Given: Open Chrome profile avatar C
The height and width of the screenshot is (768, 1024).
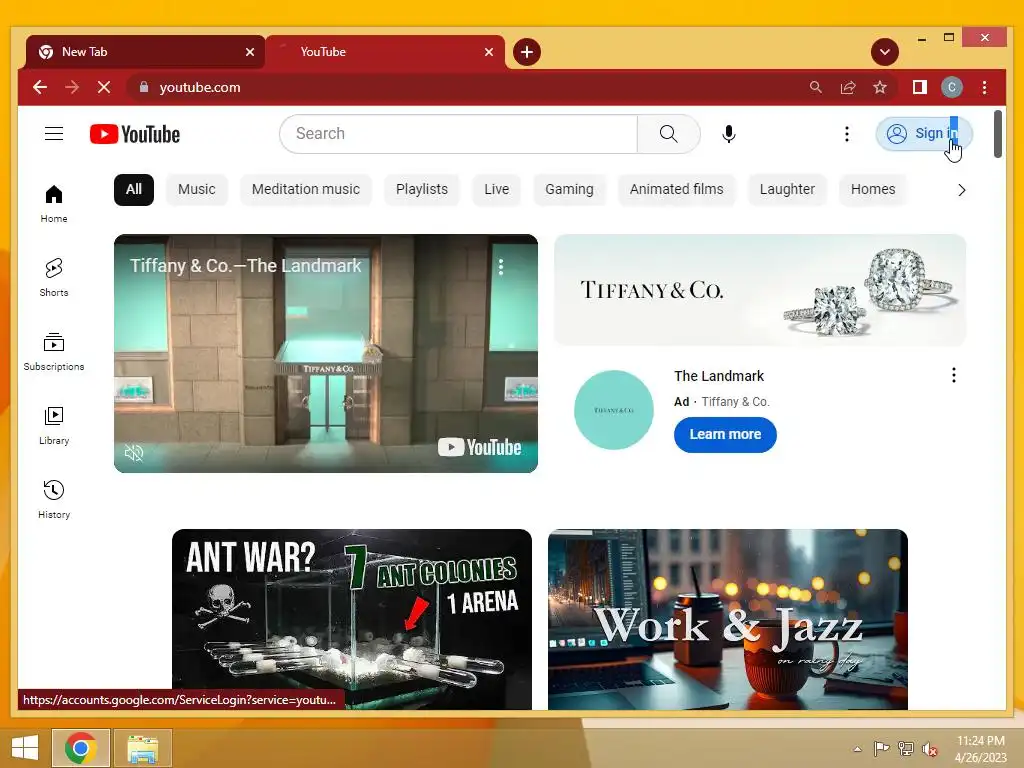Looking at the screenshot, I should (x=952, y=87).
